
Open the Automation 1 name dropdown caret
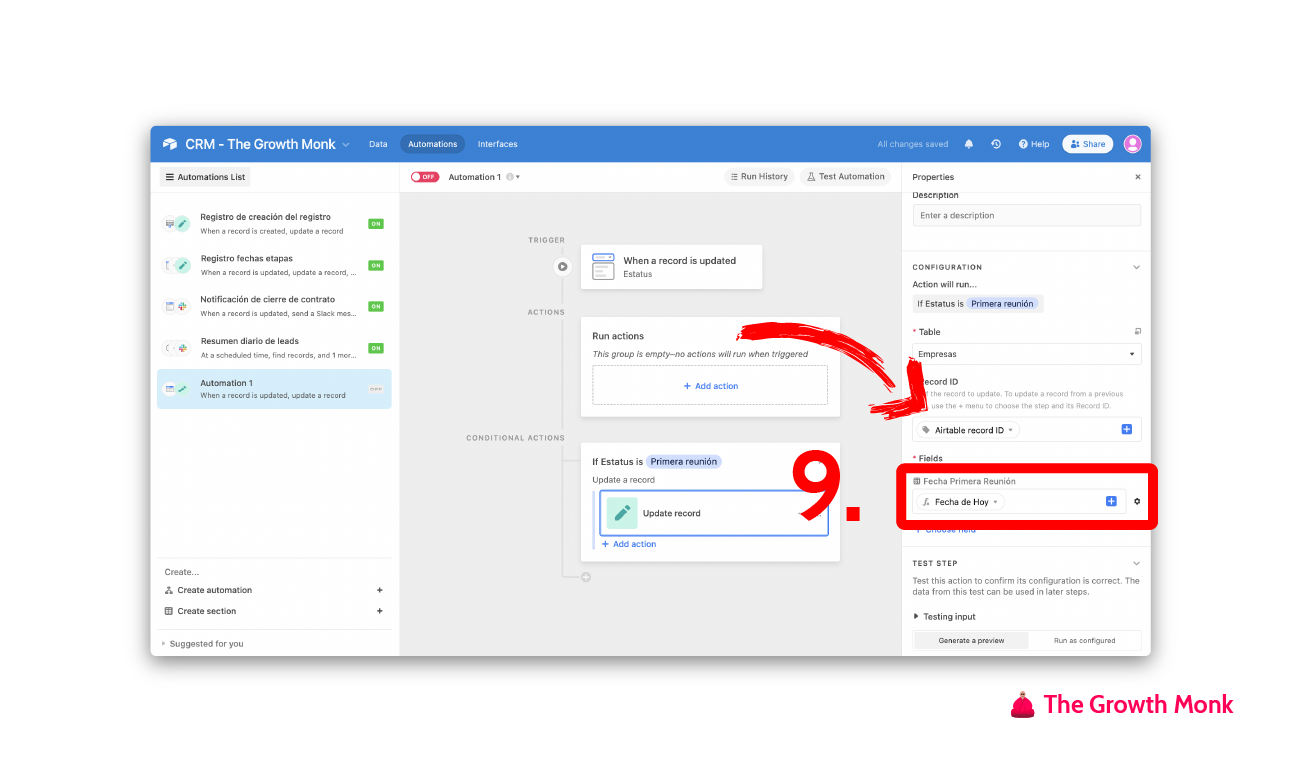pyautogui.click(x=518, y=177)
